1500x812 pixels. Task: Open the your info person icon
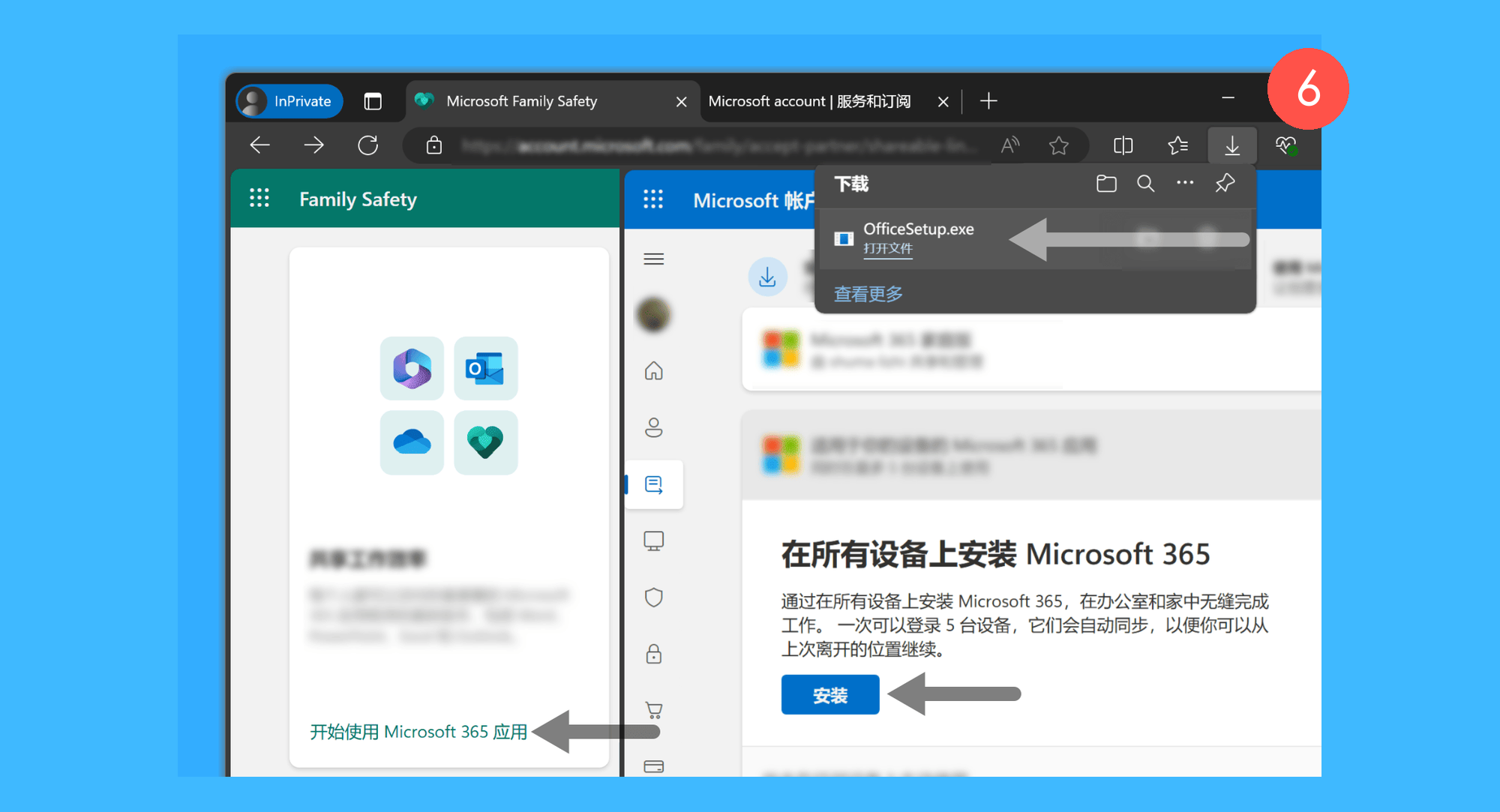coord(654,427)
